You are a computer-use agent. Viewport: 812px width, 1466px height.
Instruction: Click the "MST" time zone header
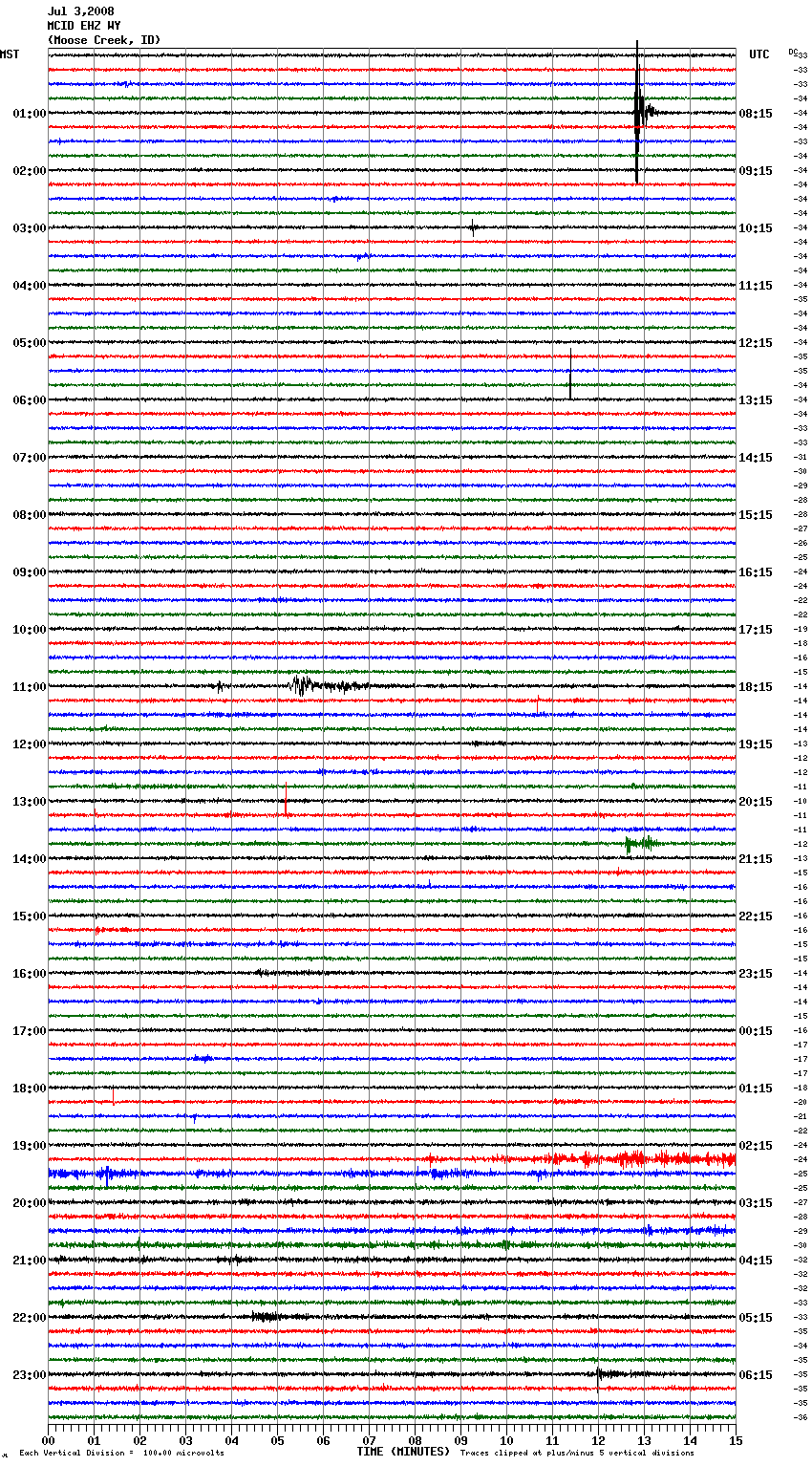[10, 54]
